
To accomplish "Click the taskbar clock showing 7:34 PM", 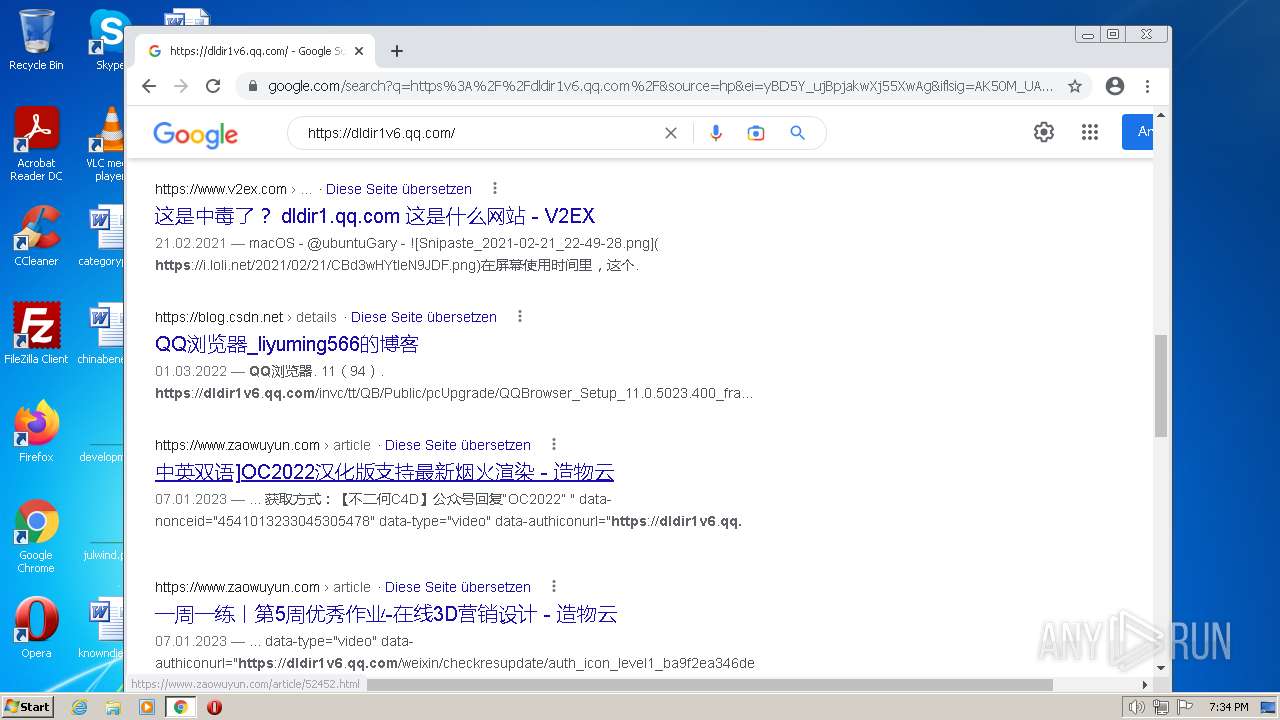I will [x=1228, y=707].
